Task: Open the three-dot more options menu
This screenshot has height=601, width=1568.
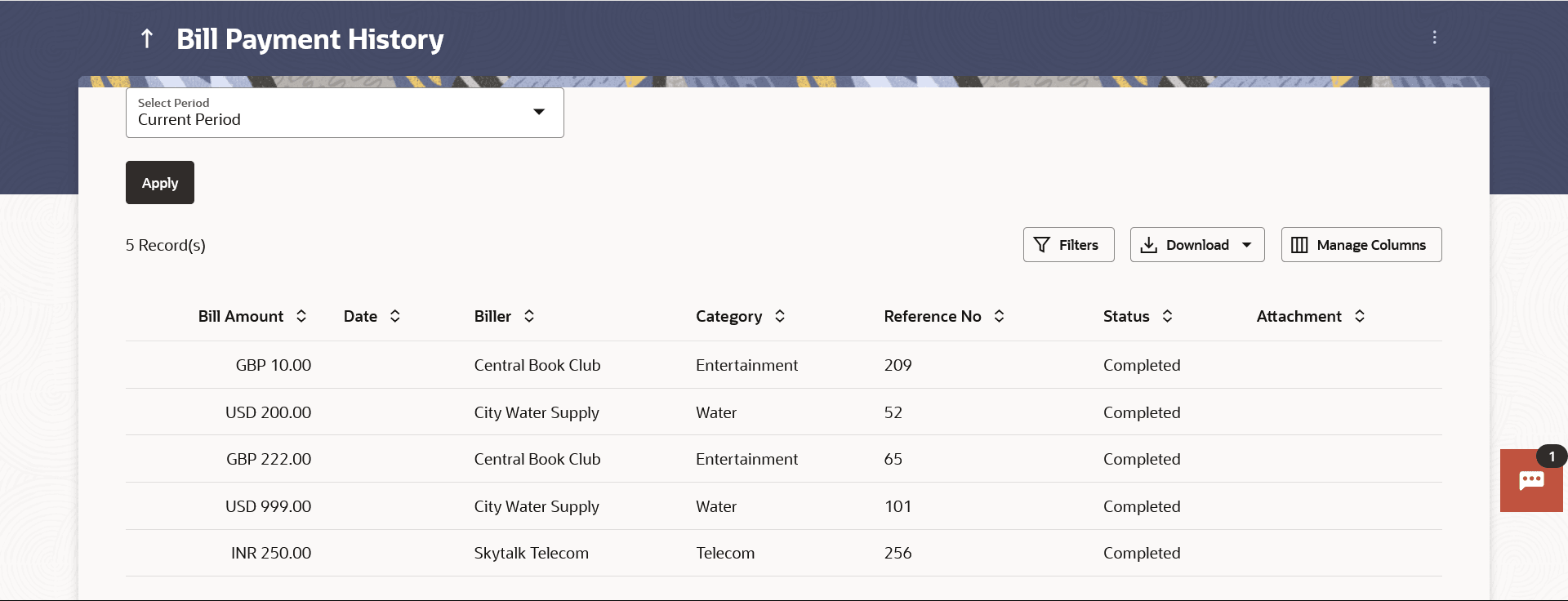Action: [x=1434, y=38]
